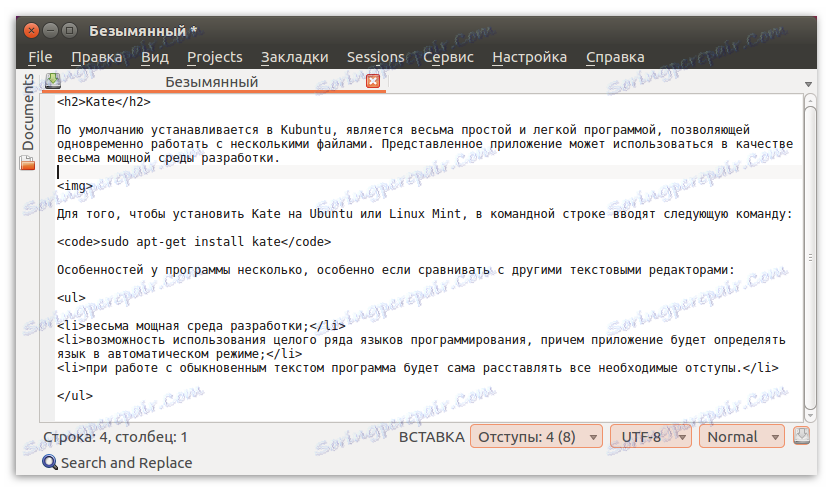Click the closing </ul> tag line

tap(75, 396)
